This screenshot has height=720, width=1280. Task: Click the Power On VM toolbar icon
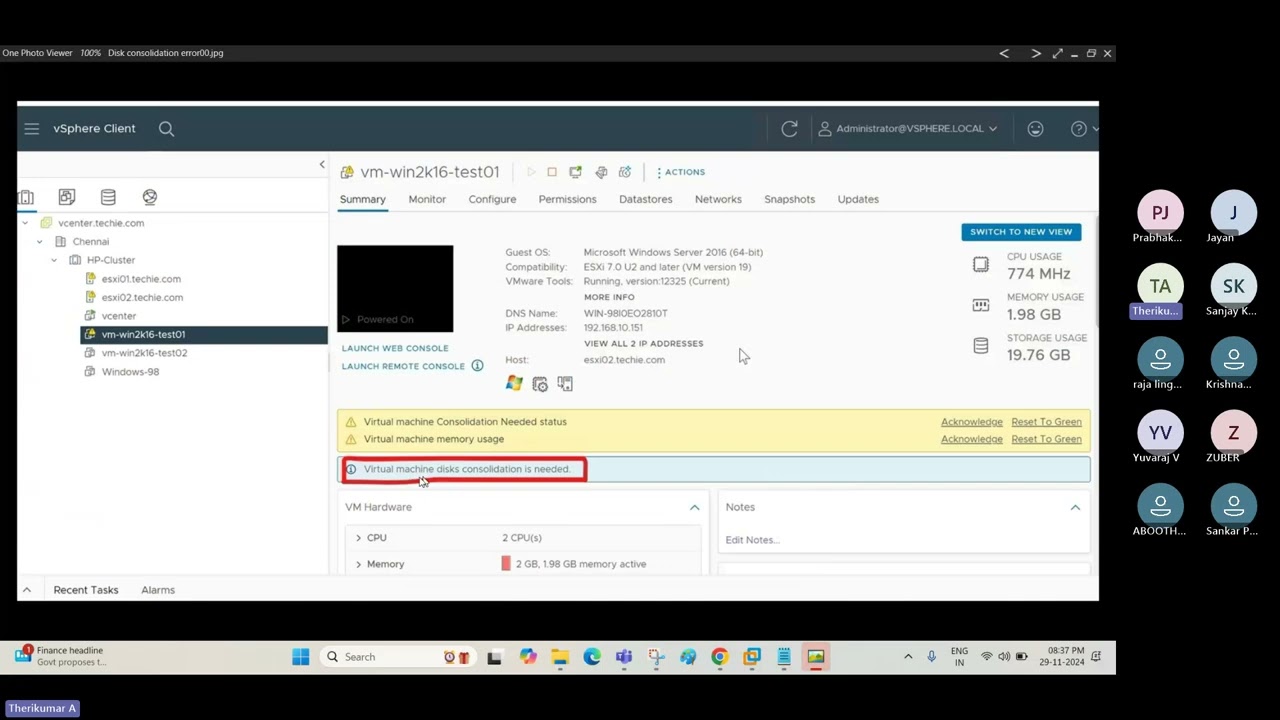pos(531,172)
